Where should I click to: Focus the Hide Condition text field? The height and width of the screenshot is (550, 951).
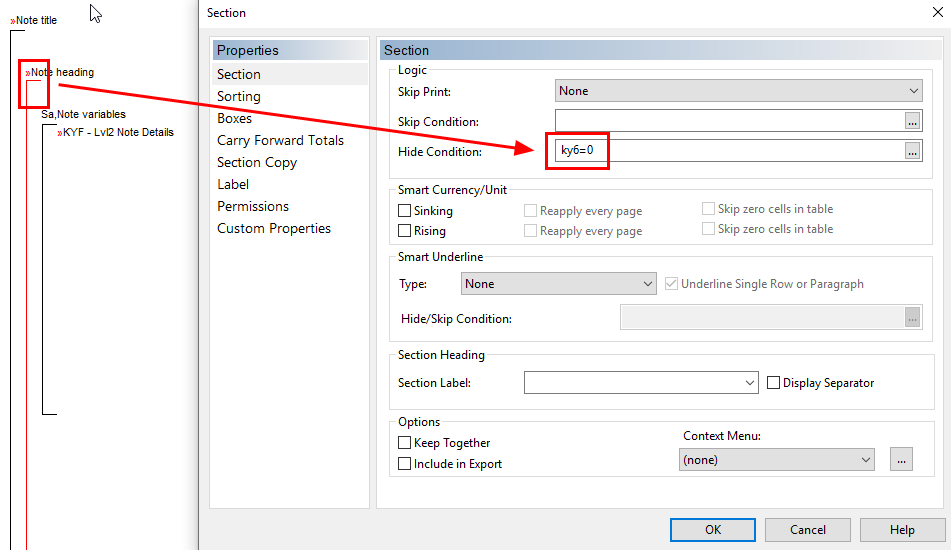click(730, 151)
